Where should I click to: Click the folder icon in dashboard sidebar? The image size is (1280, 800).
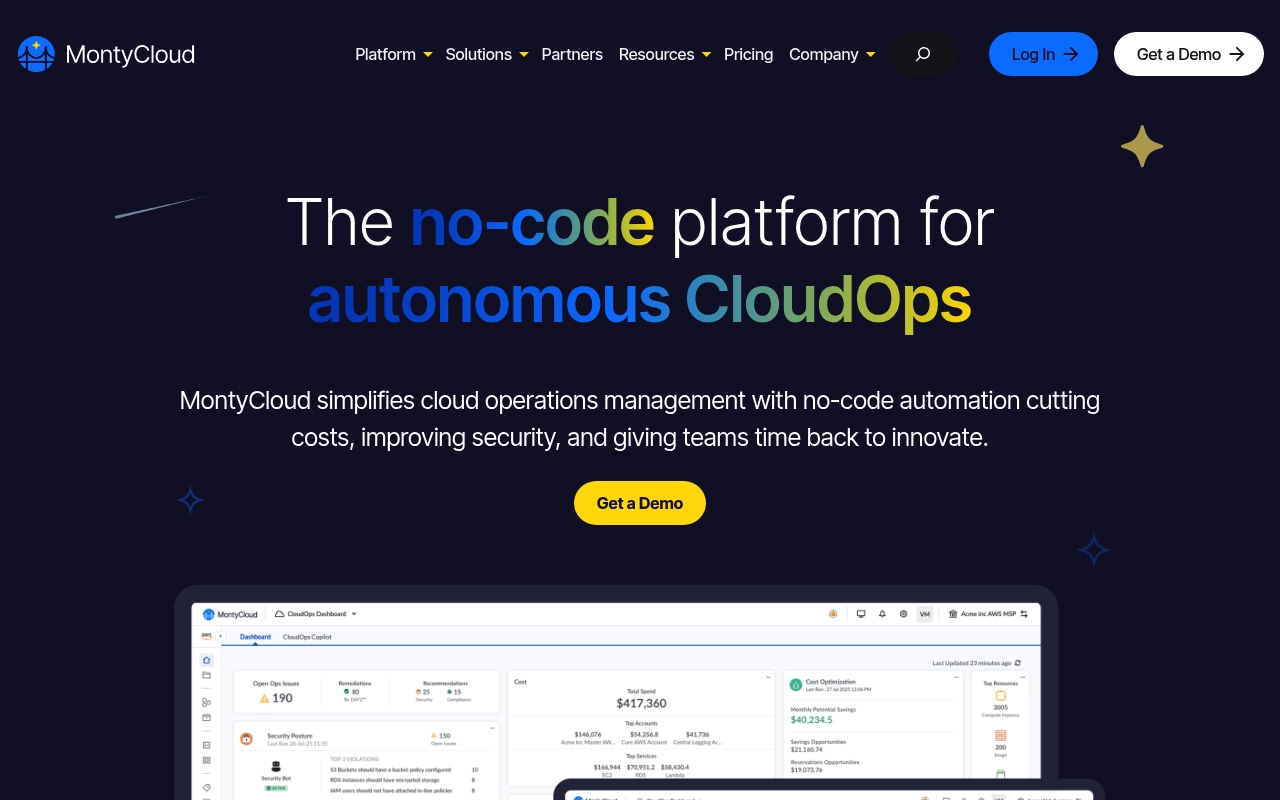pos(206,675)
